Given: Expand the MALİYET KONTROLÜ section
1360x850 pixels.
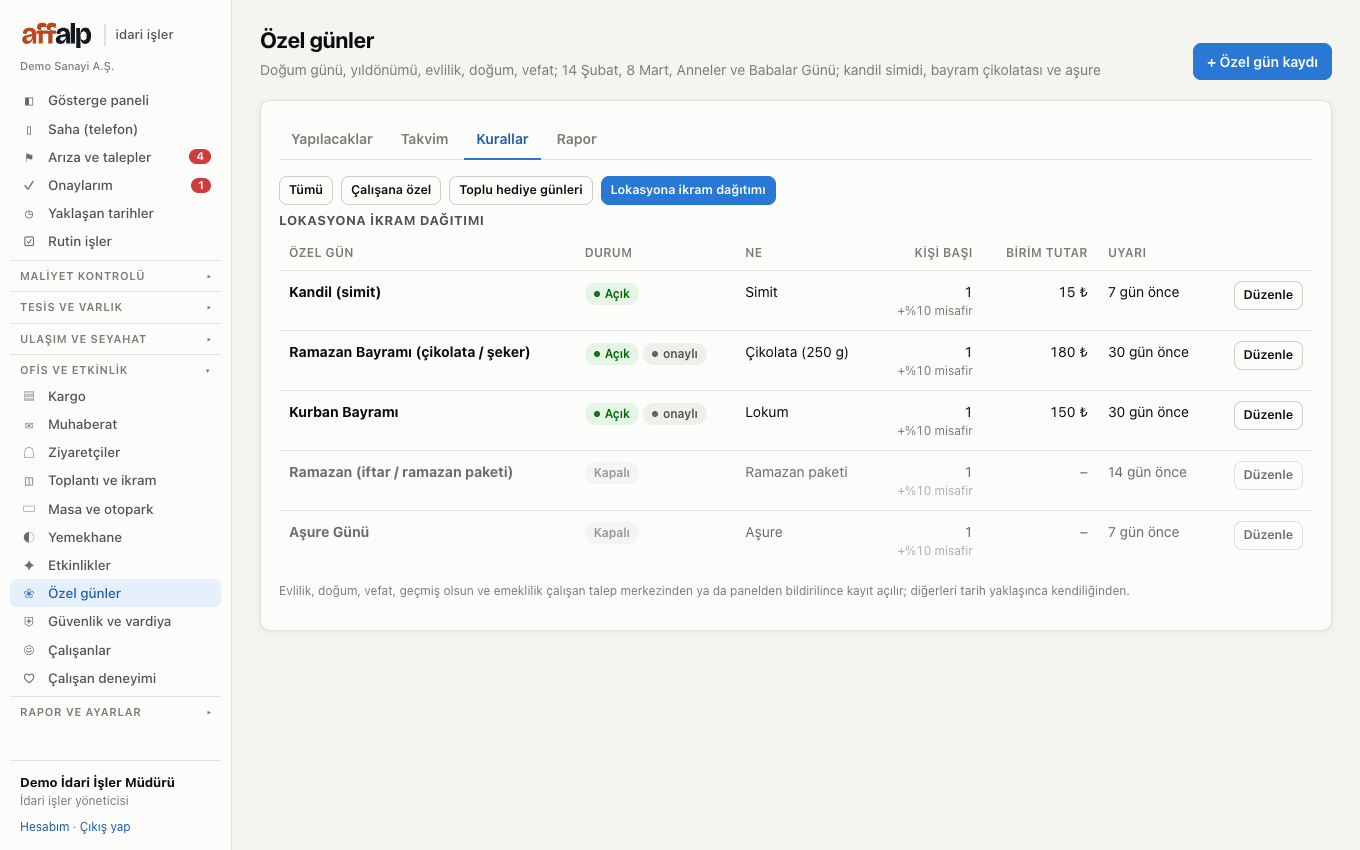Looking at the screenshot, I should tap(115, 276).
